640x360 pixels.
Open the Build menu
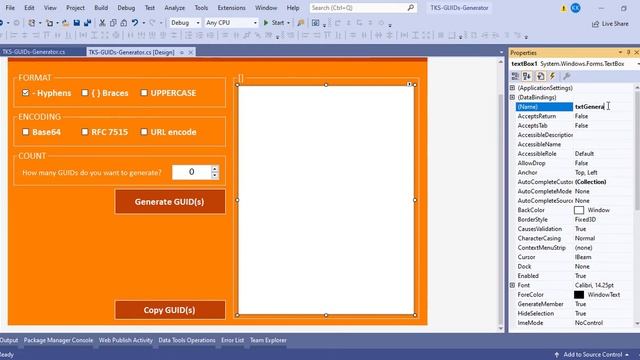tap(101, 8)
